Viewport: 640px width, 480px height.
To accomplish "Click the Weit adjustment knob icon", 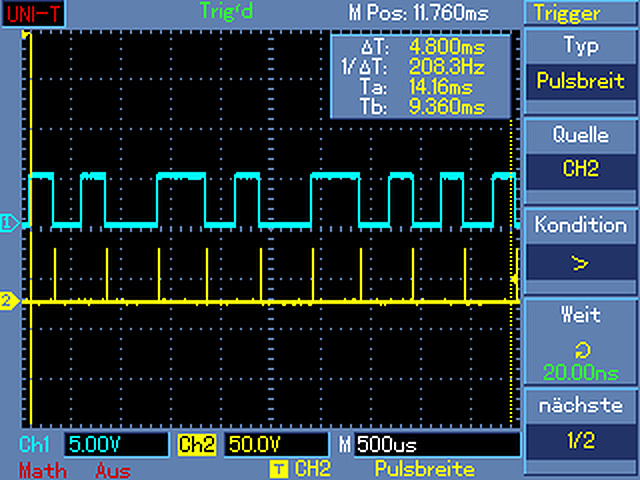I will [x=582, y=350].
